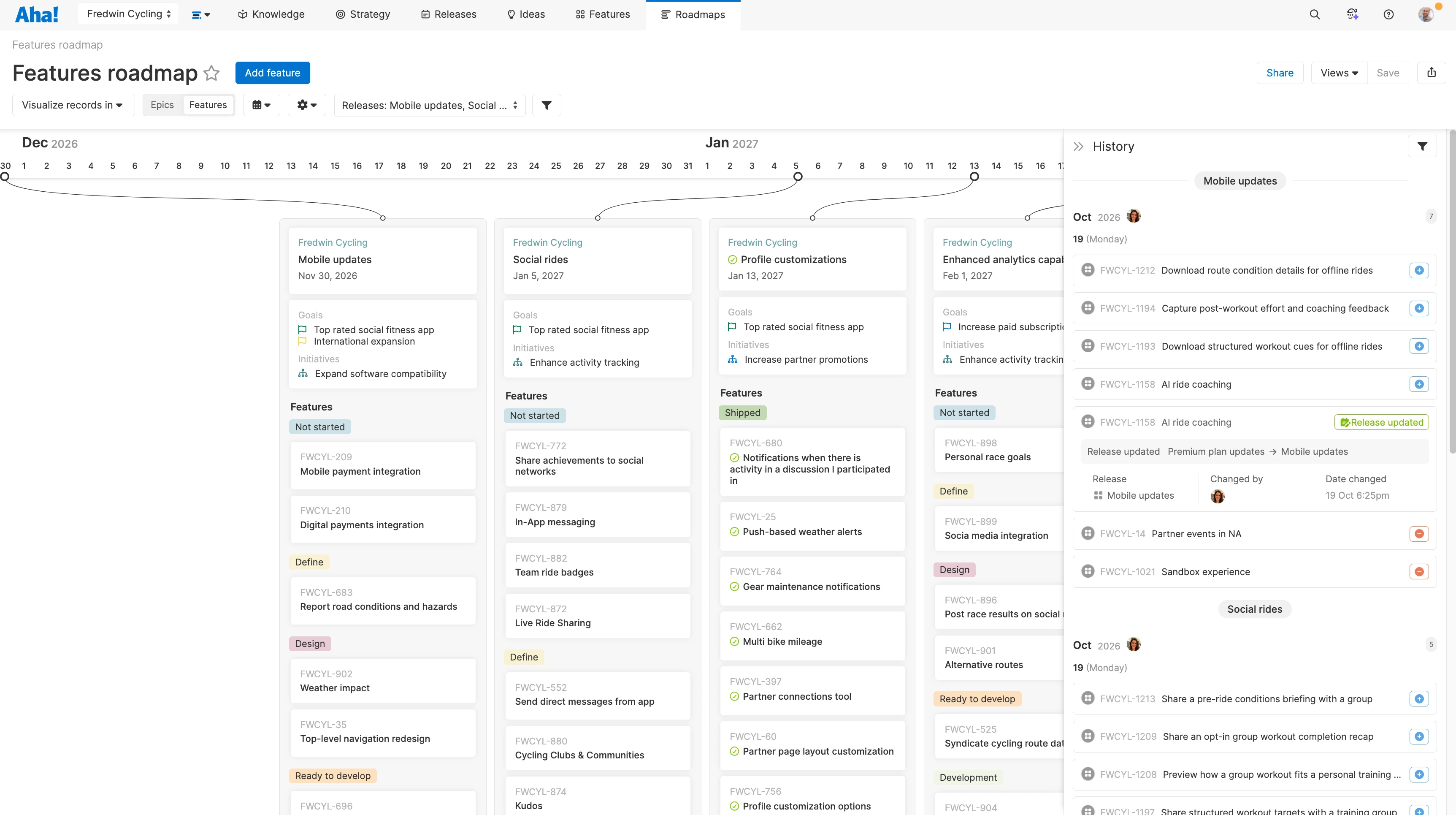Click plus icon on first FWCYL-1158 row

click(1419, 384)
